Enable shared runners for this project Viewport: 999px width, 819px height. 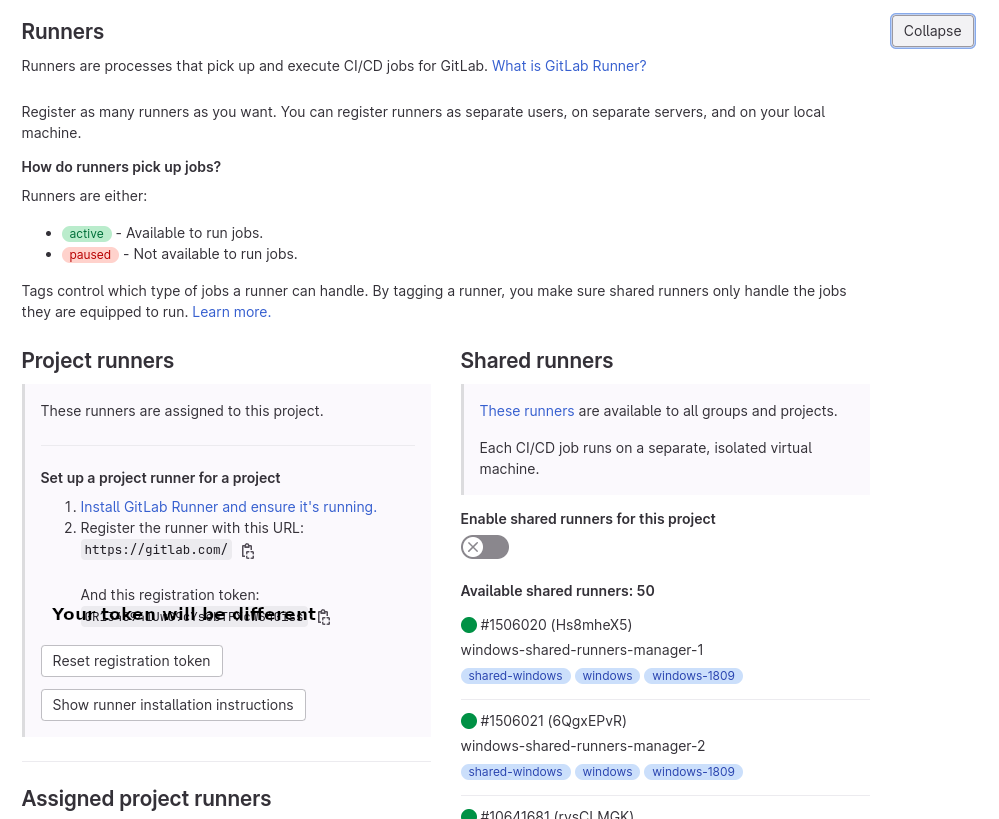coord(485,547)
